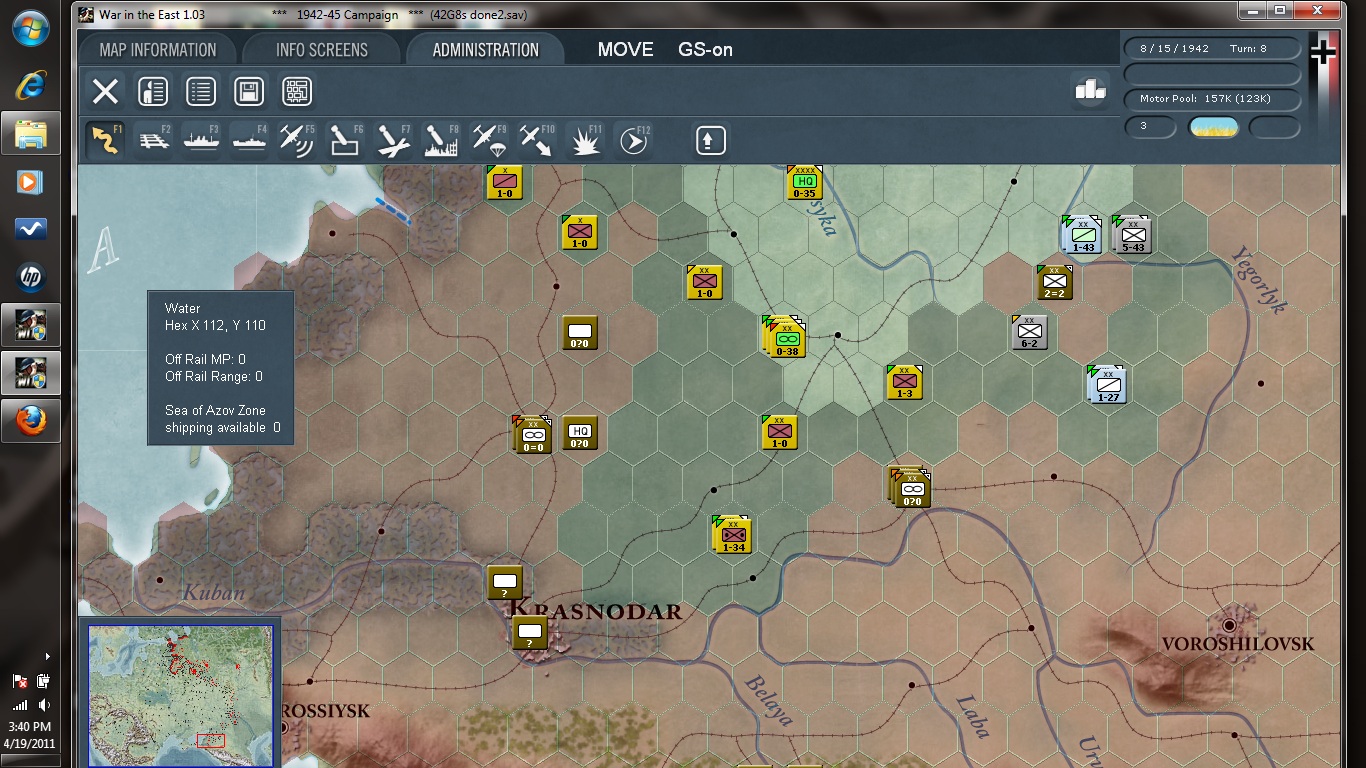Click the up-arrow box toolbar icon

click(x=710, y=140)
